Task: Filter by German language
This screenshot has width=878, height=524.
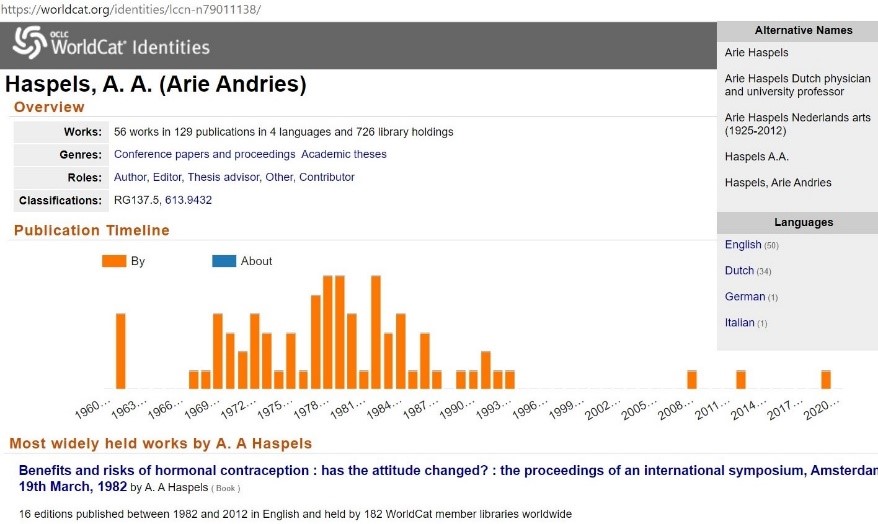Action: pos(745,297)
